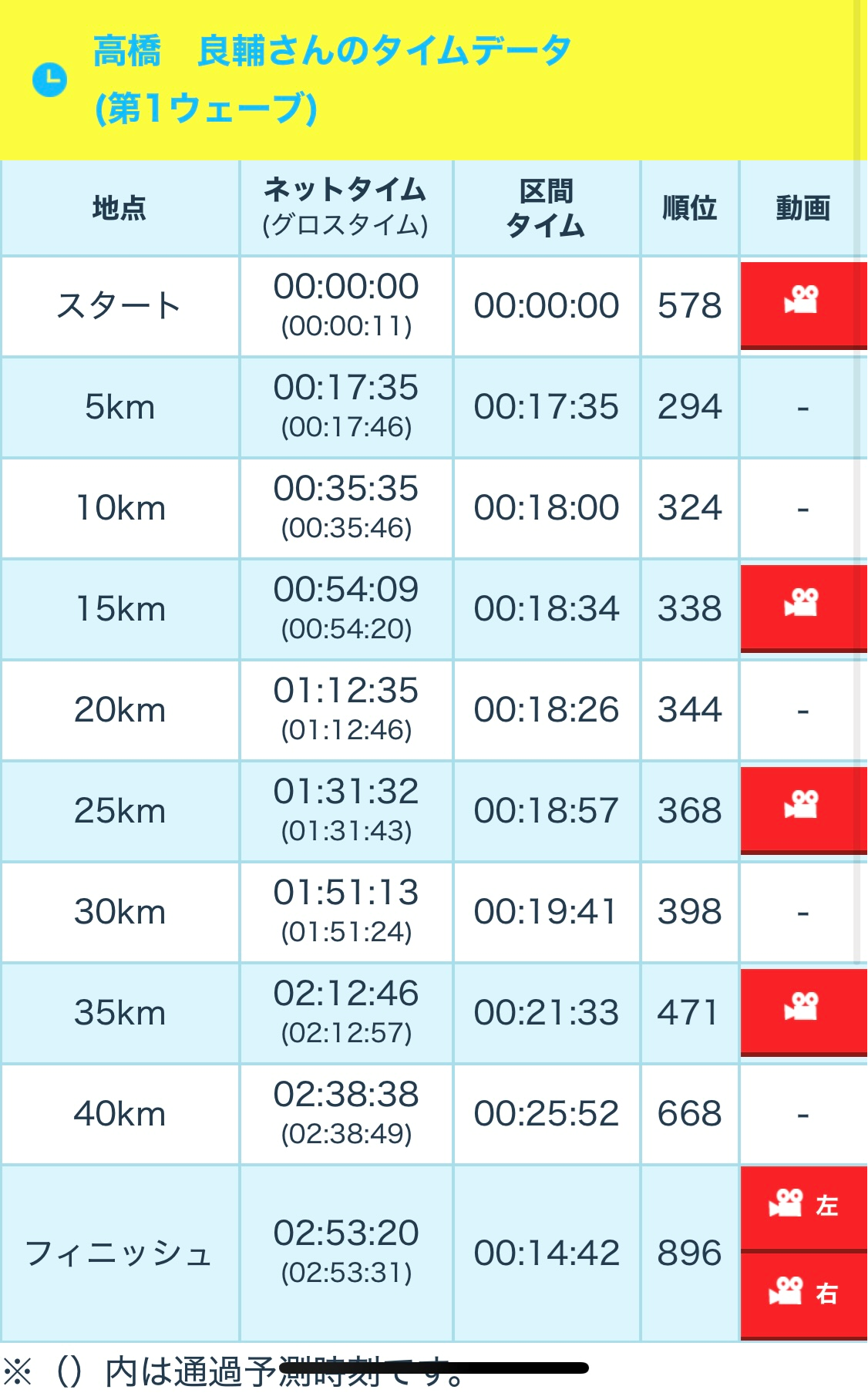
Task: Click the clock icon in the header
Action: point(50,80)
